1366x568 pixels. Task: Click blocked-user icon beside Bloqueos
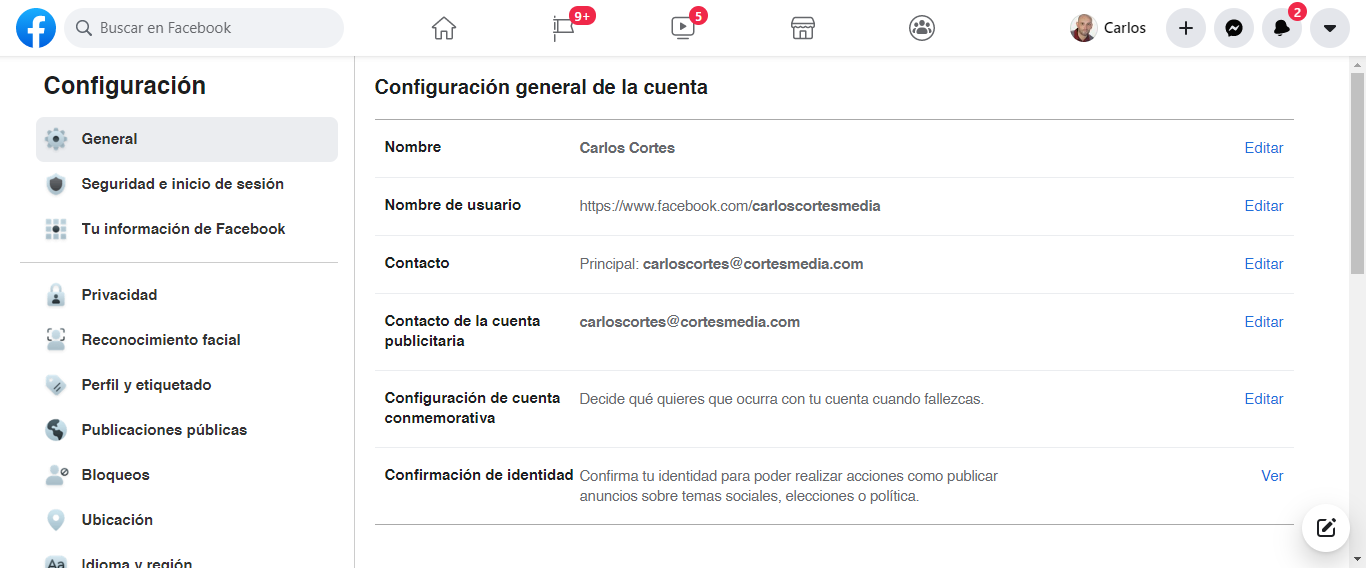56,475
